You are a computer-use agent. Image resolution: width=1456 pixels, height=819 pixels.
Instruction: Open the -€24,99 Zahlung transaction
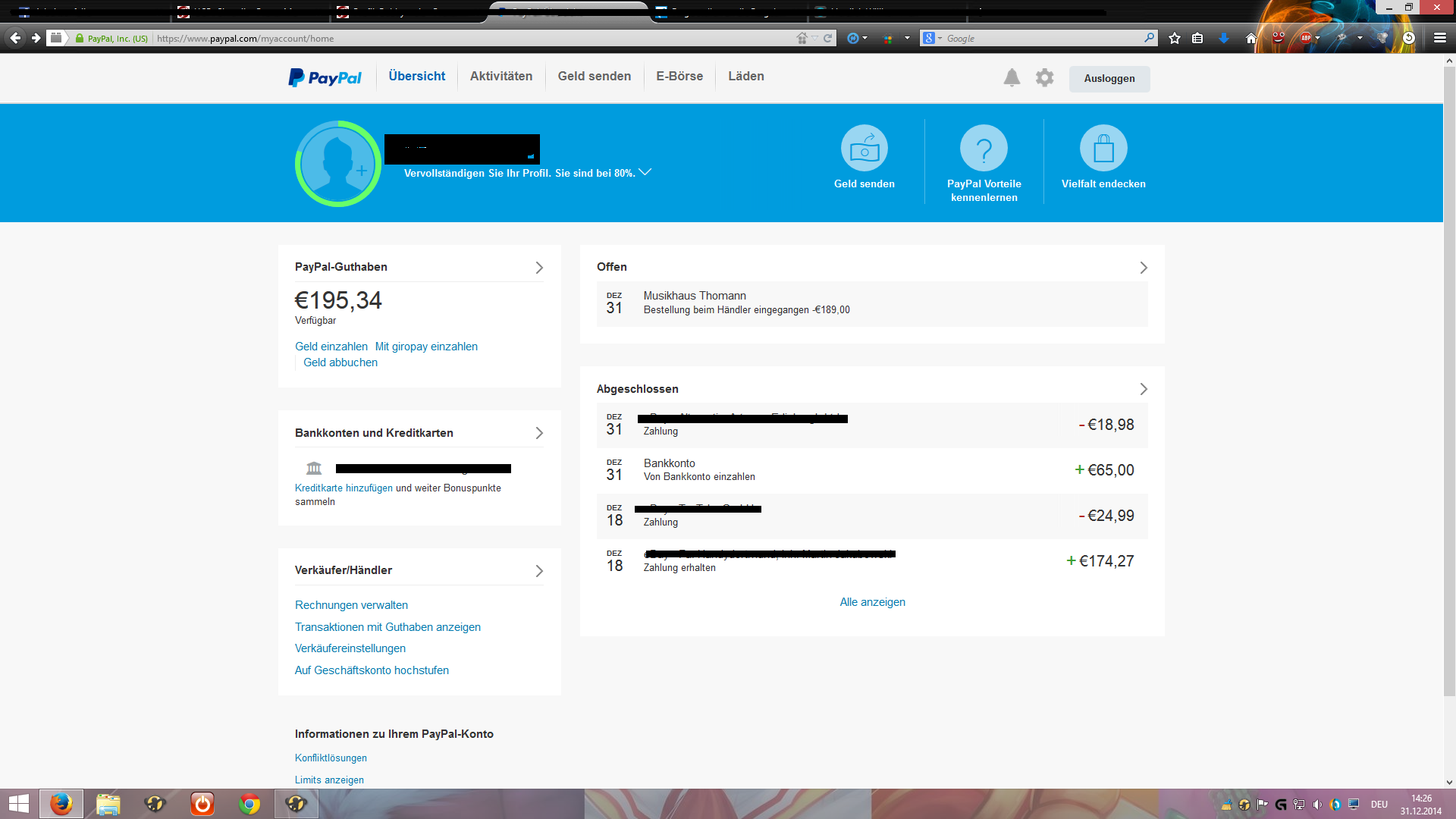pos(872,516)
